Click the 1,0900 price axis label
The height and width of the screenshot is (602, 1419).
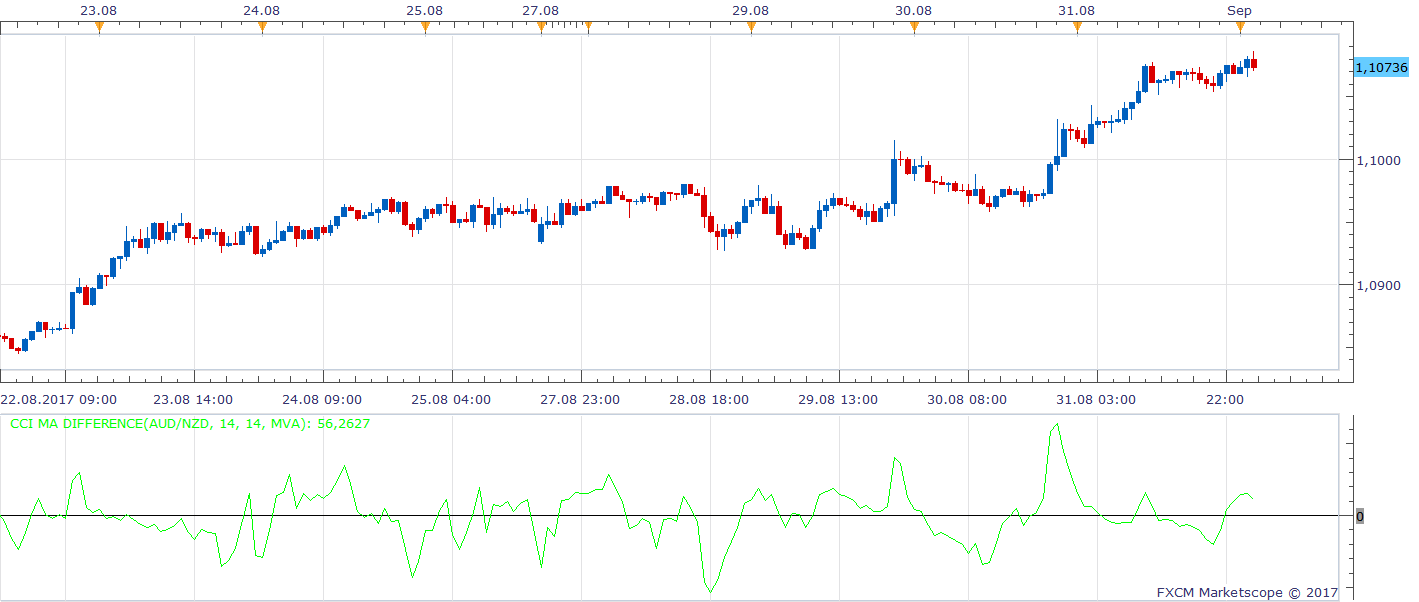(1377, 285)
